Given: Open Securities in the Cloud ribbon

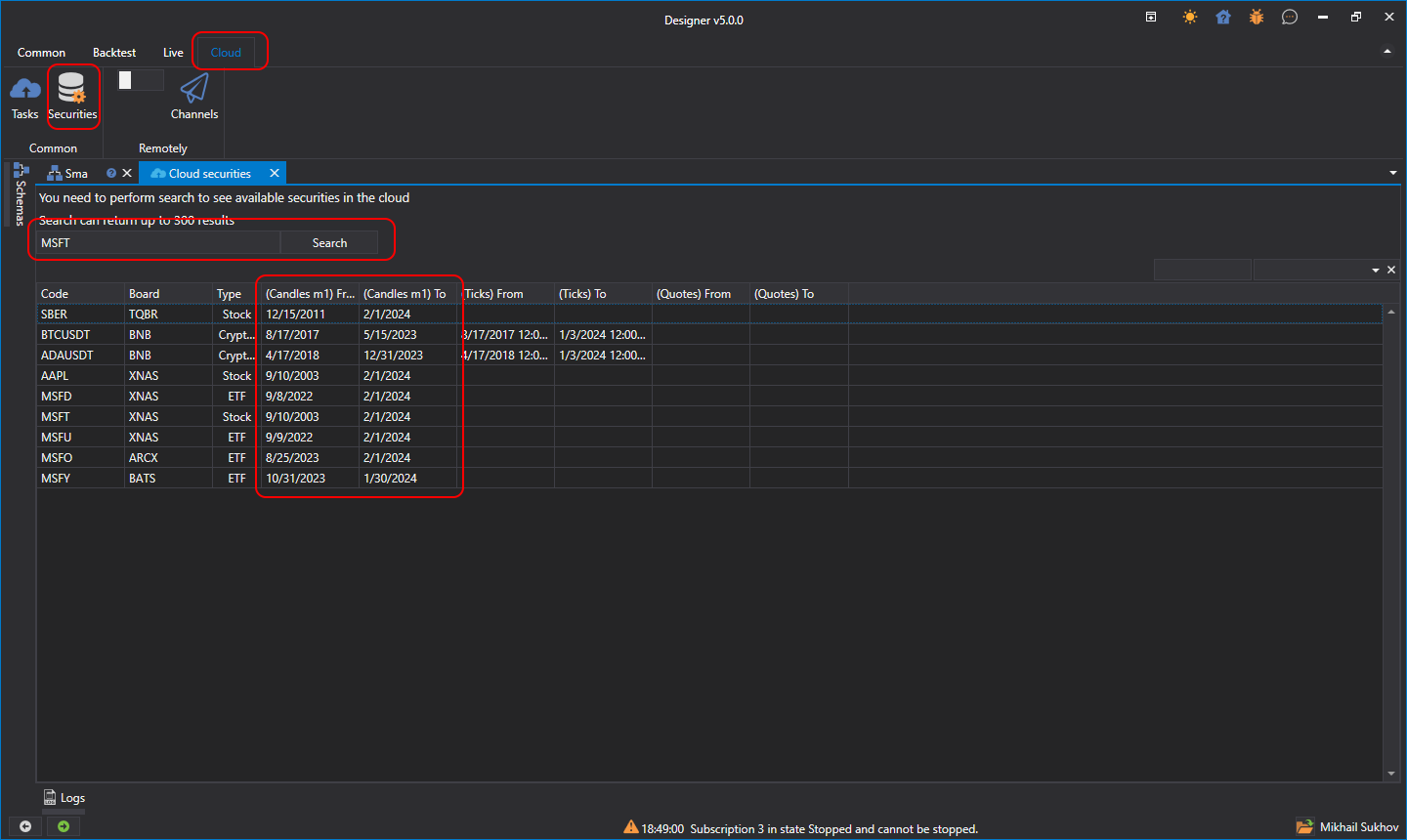Looking at the screenshot, I should (x=72, y=98).
